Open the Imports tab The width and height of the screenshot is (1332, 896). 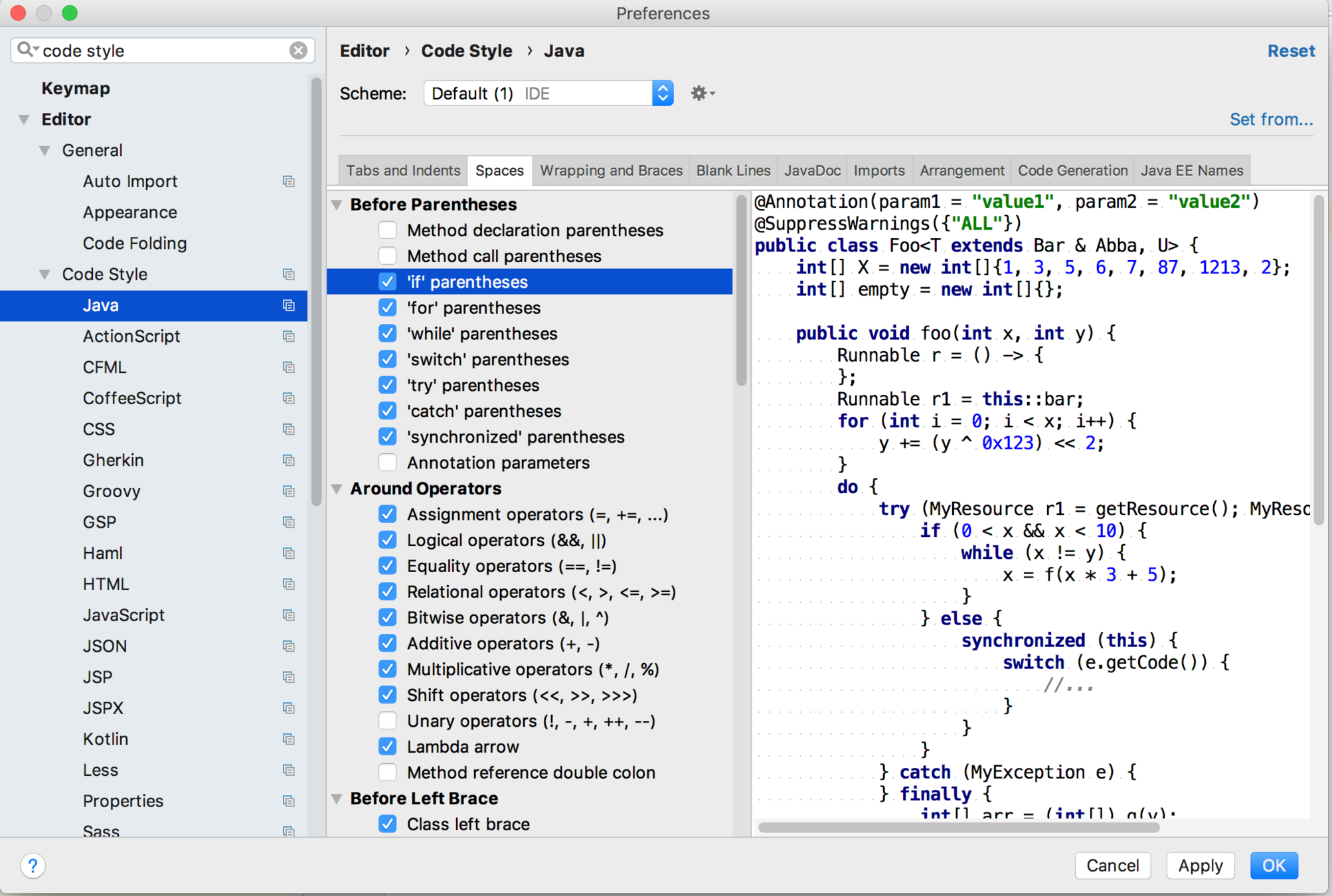coord(878,171)
